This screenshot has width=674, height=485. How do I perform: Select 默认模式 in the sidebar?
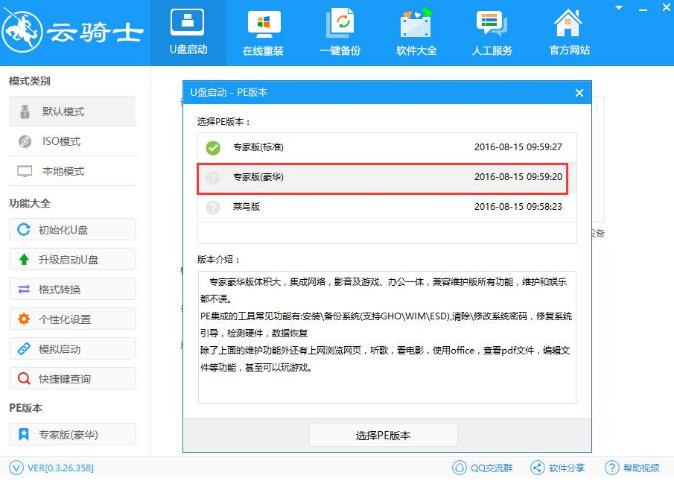72,111
